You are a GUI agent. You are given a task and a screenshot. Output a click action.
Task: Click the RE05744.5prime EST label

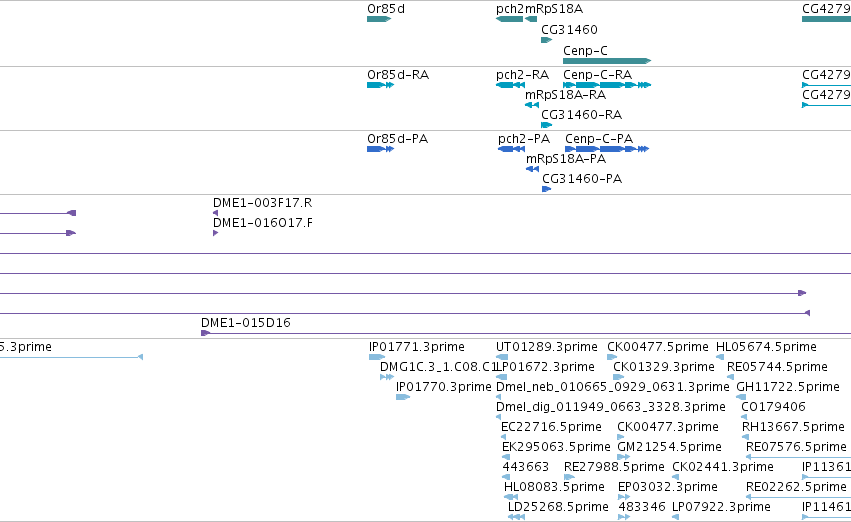click(x=777, y=367)
